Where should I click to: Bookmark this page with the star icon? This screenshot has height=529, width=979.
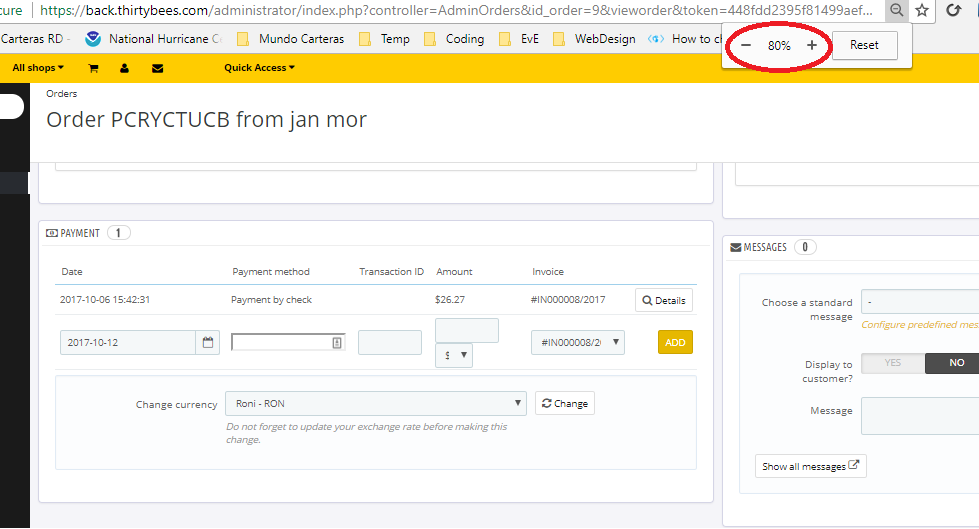[x=922, y=10]
